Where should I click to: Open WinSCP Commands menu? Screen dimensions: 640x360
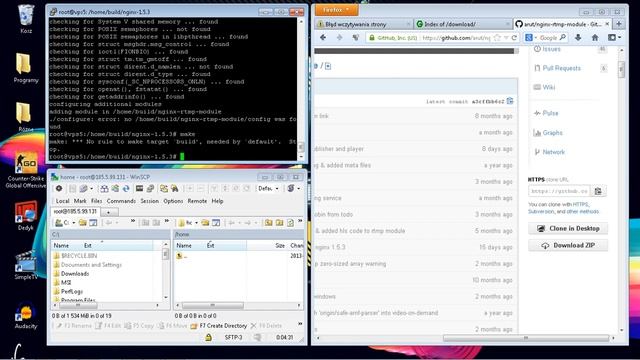(x=121, y=201)
